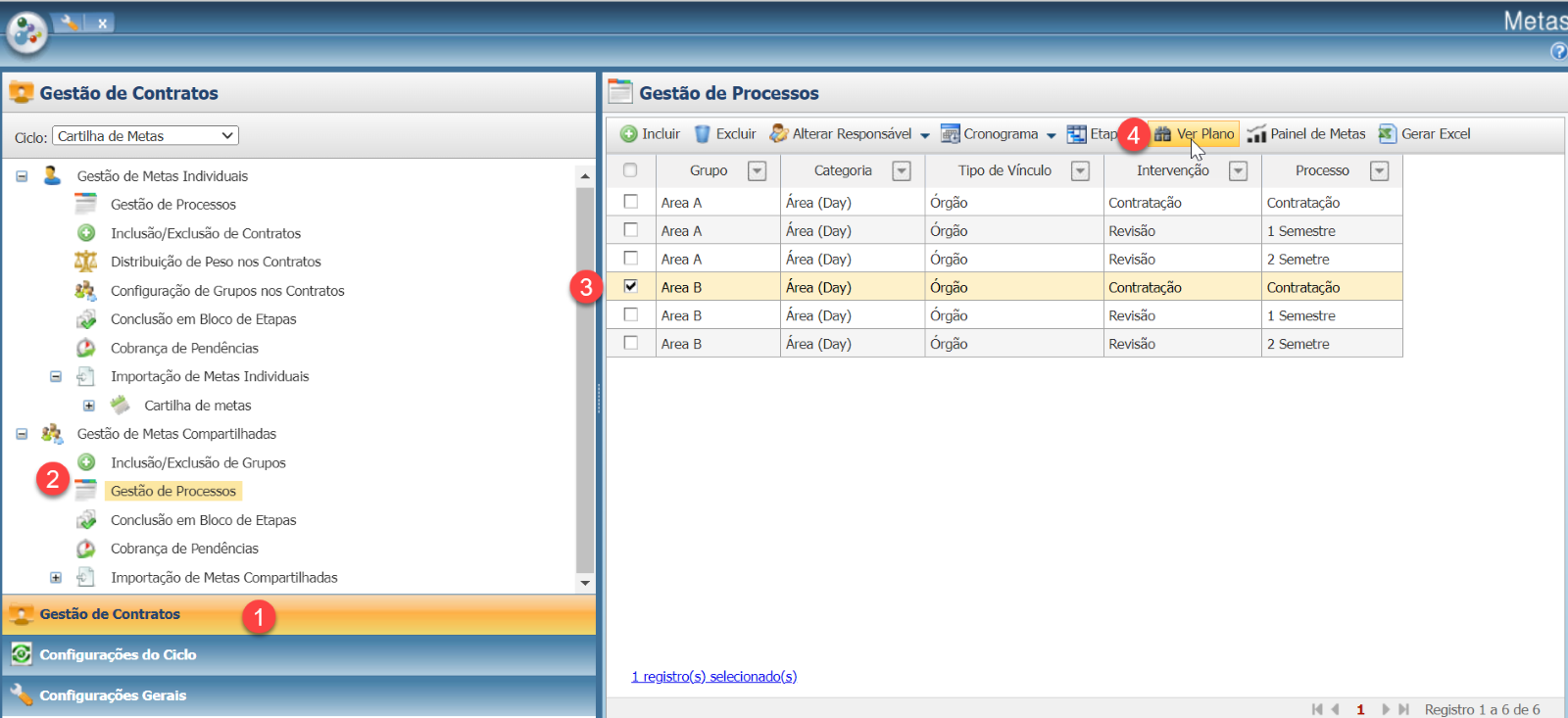Click the Gestão de Metas Compartilhadas group icon
Image resolution: width=1568 pixels, height=718 pixels.
pyautogui.click(x=52, y=433)
